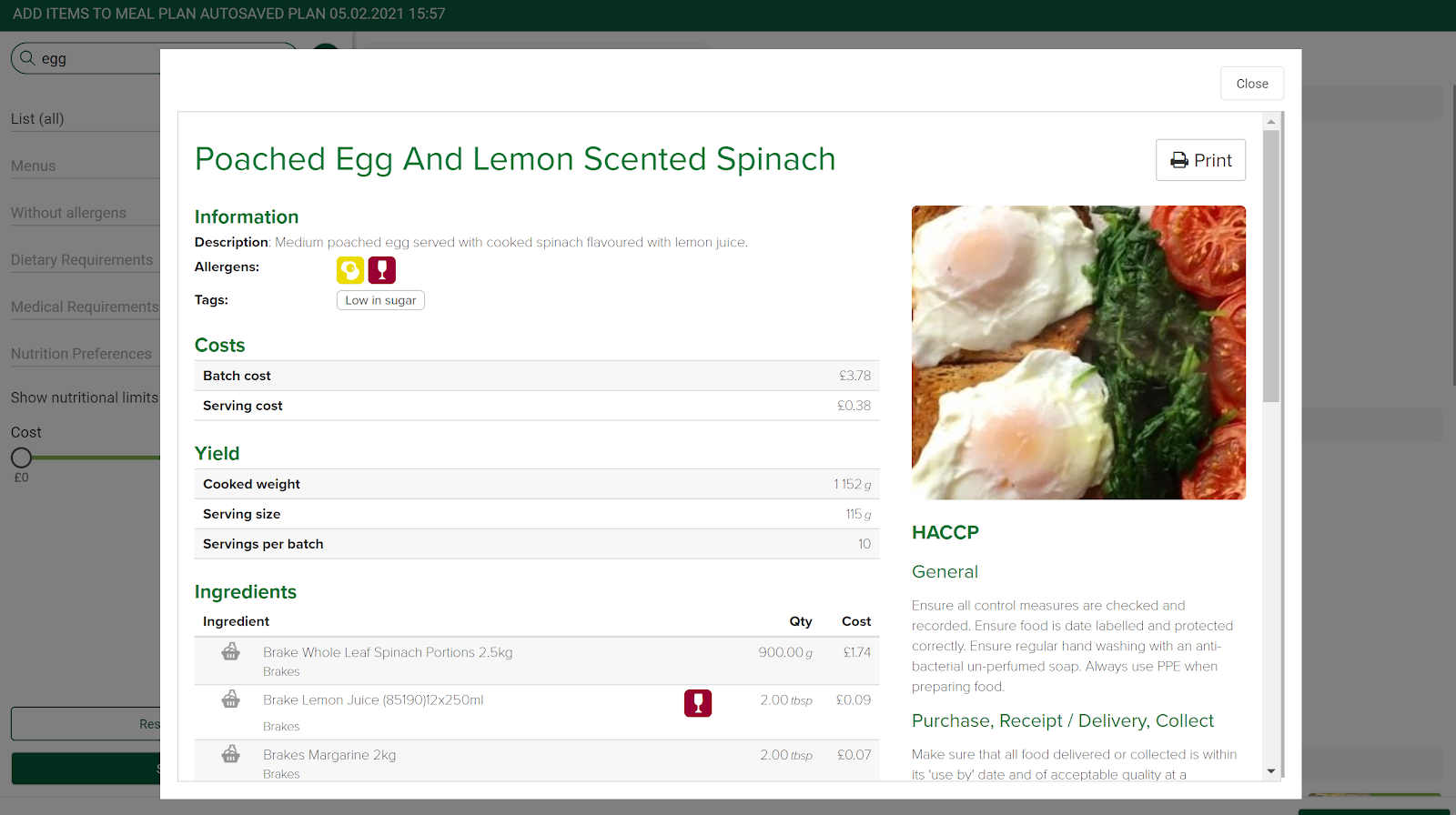Click the sulphites allergen icon under Allergens
This screenshot has height=815, width=1456.
pyautogui.click(x=382, y=270)
